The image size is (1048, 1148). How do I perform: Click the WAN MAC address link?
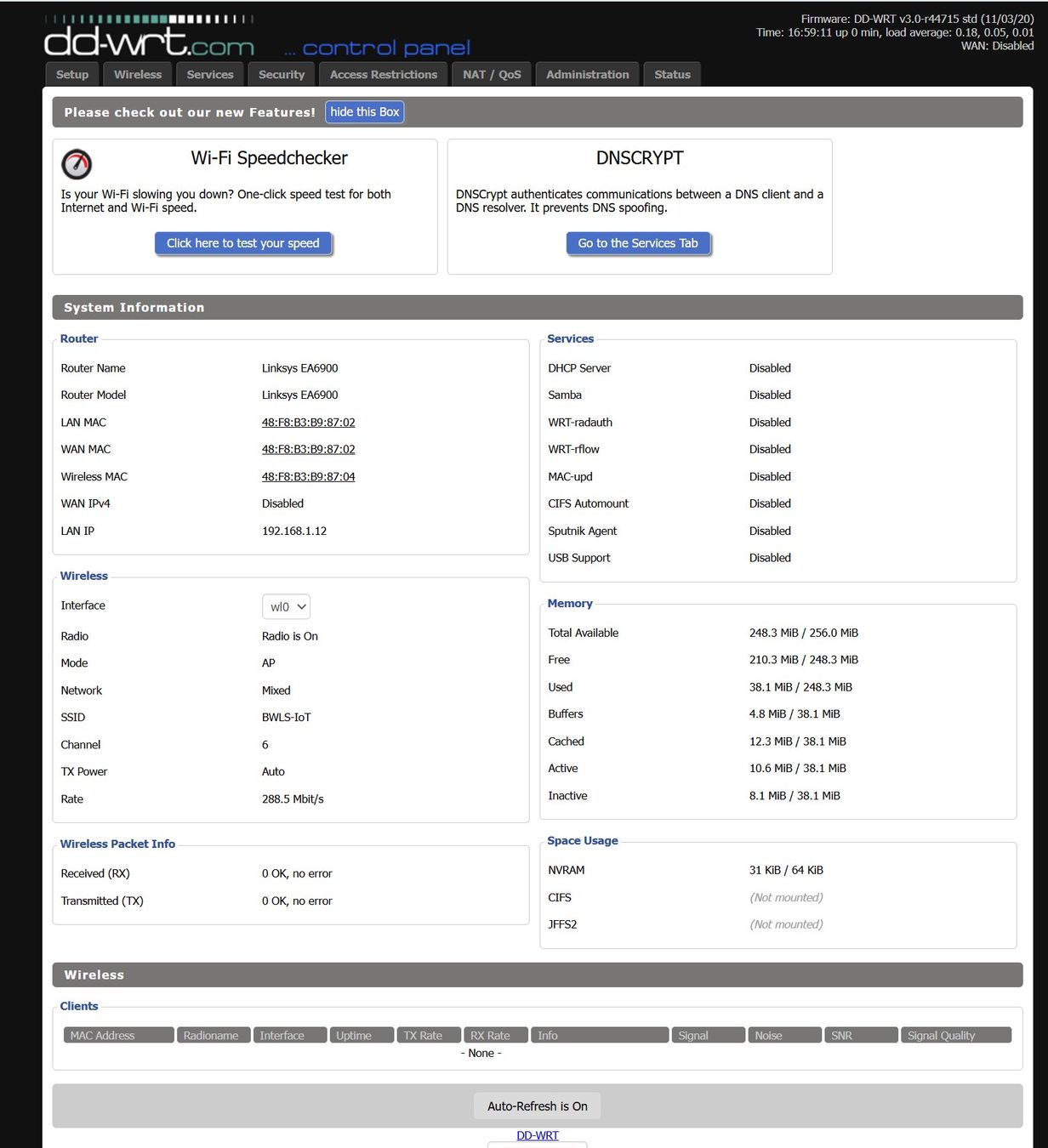308,449
